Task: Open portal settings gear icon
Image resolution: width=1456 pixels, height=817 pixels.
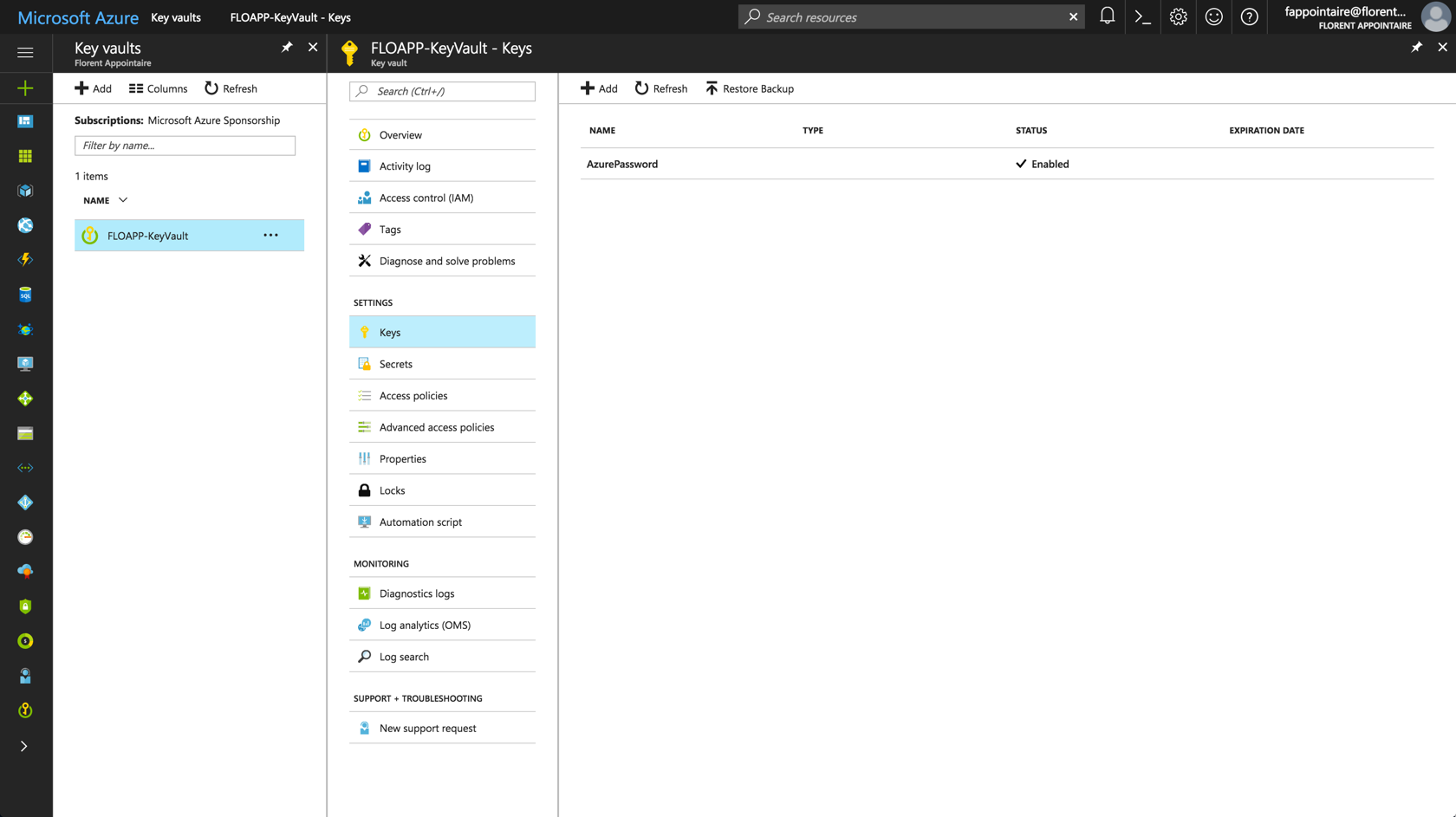Action: pyautogui.click(x=1178, y=16)
